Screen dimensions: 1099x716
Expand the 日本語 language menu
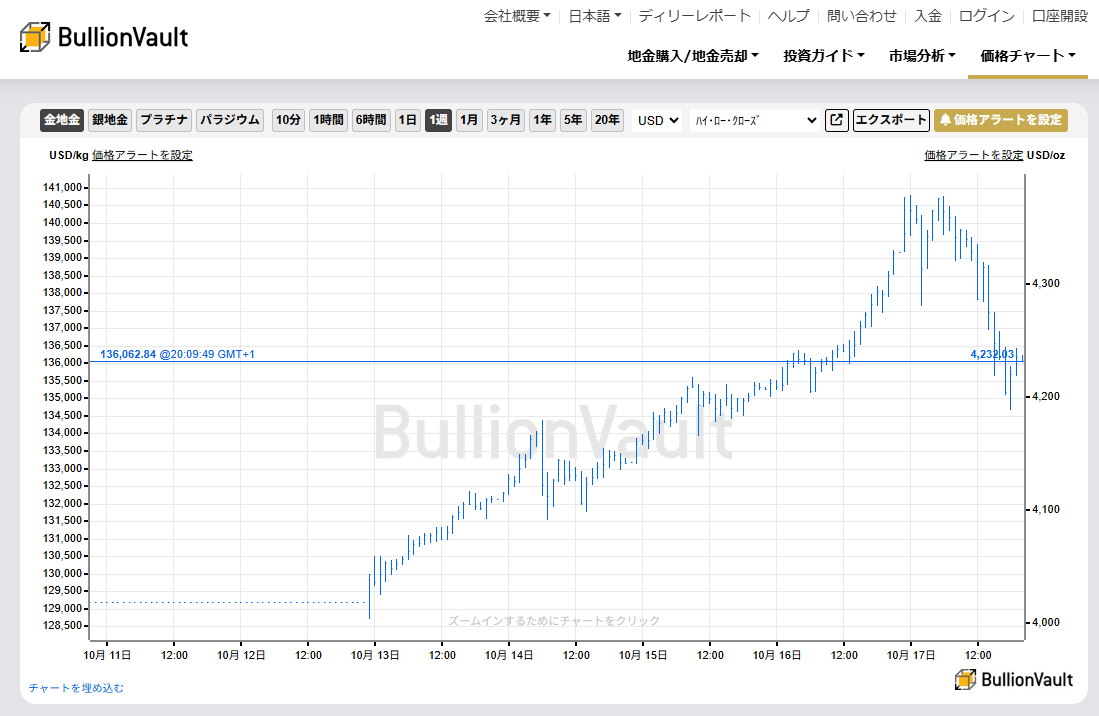point(595,16)
